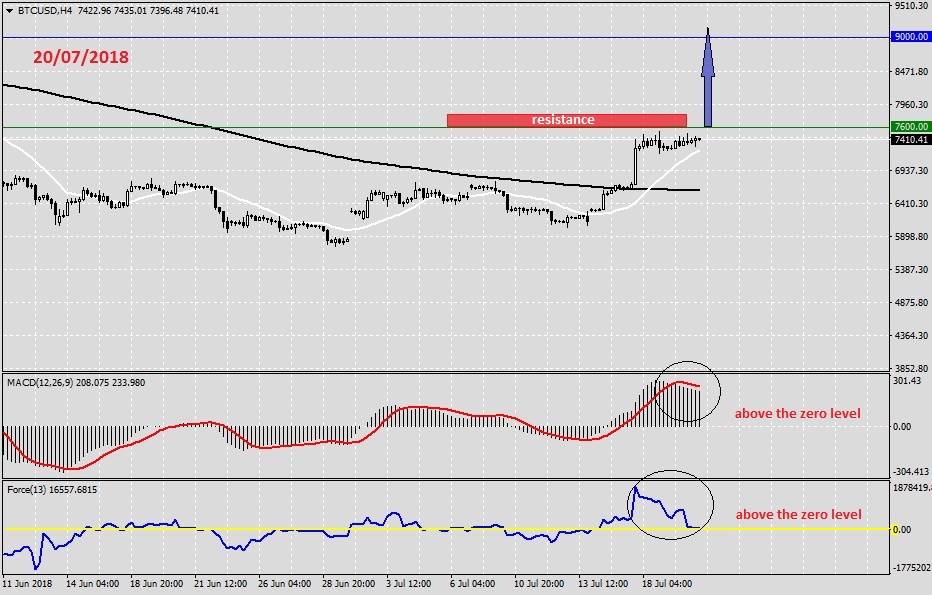Viewport: 932px width, 595px height.
Task: Click the 11 Jun 2018 time axis label
Action: tap(28, 582)
